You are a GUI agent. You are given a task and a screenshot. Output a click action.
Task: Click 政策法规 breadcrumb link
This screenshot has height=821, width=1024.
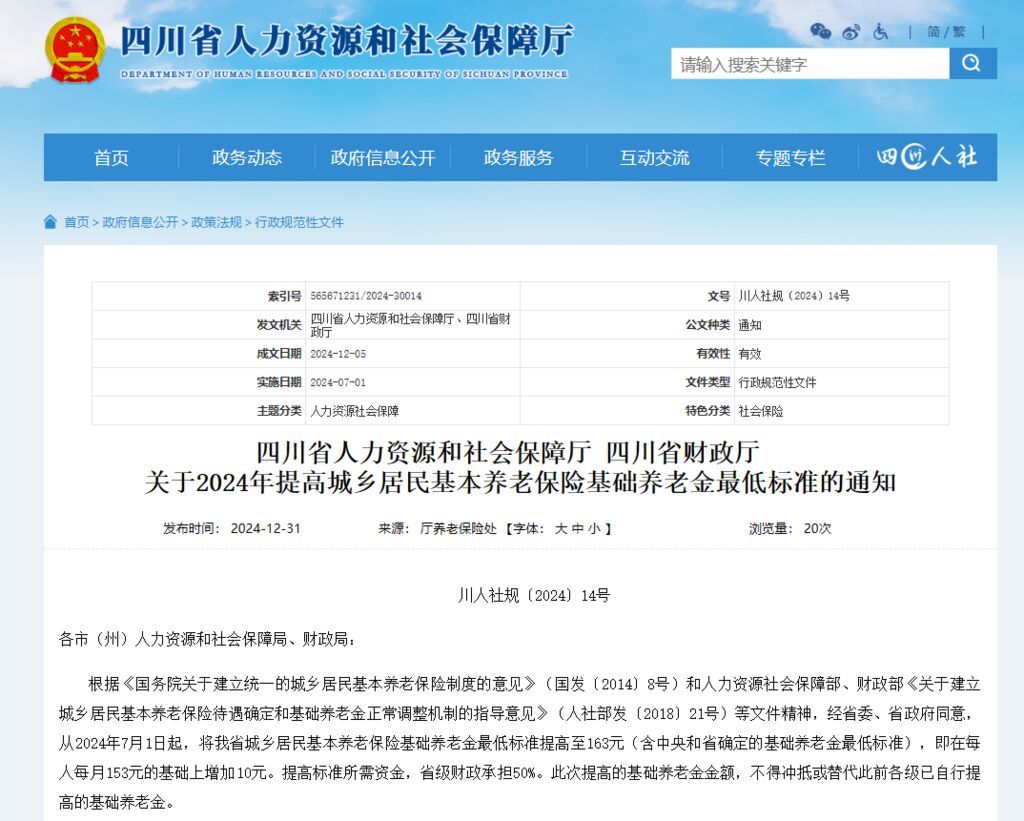tap(216, 222)
